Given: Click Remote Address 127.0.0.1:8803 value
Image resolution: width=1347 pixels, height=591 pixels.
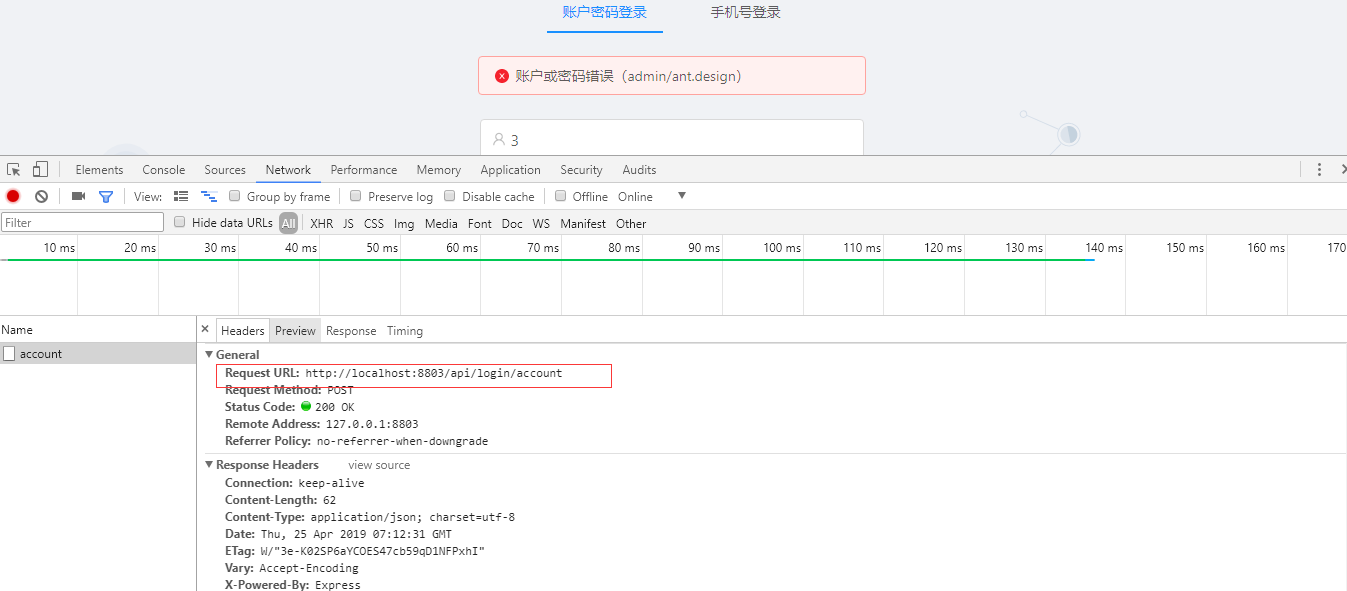Looking at the screenshot, I should coord(372,424).
